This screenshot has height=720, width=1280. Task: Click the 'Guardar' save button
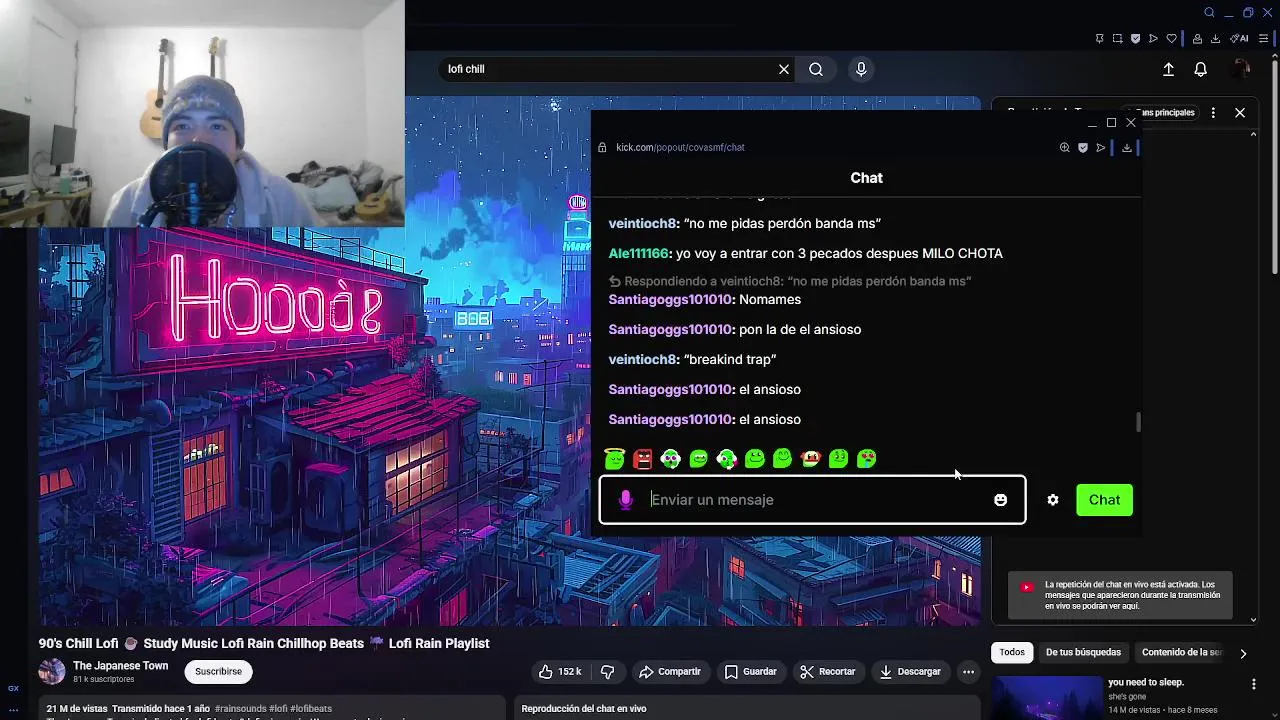(x=750, y=672)
